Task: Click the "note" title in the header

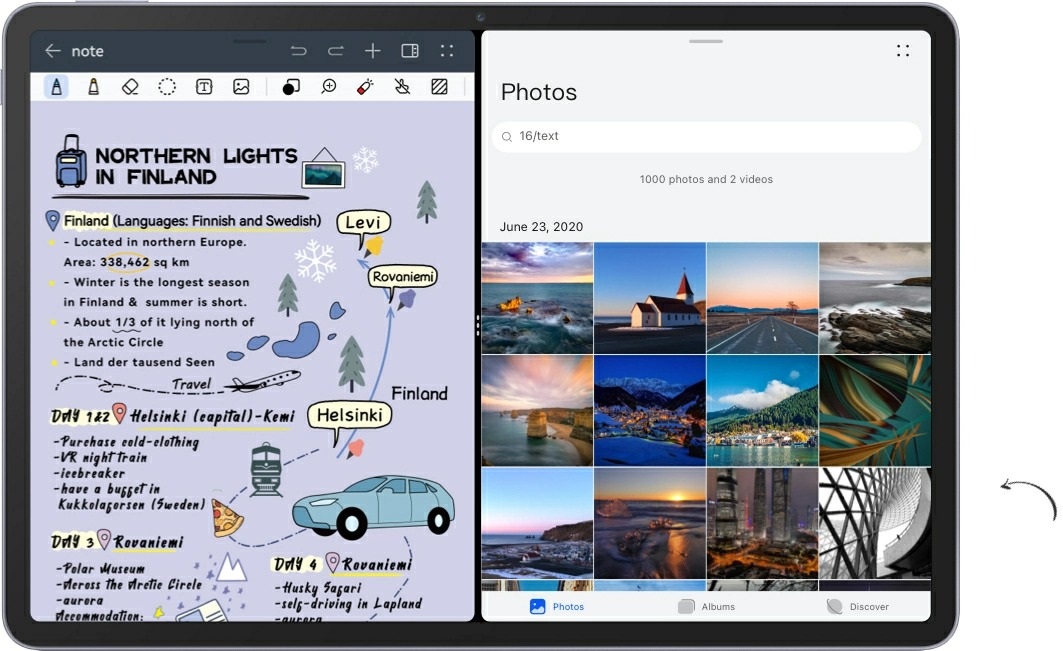Action: 87,51
